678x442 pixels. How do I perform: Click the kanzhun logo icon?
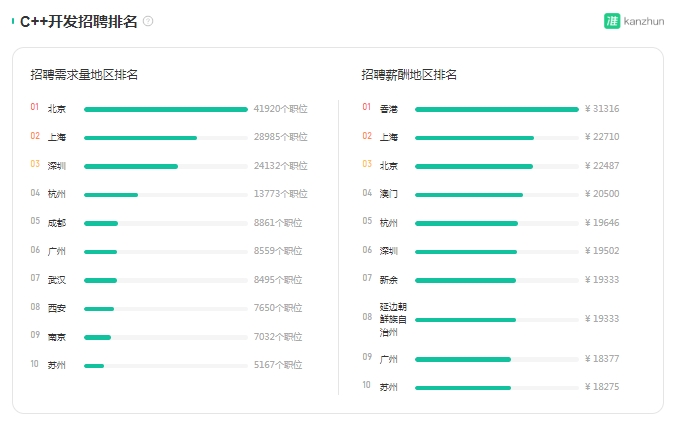coord(612,21)
